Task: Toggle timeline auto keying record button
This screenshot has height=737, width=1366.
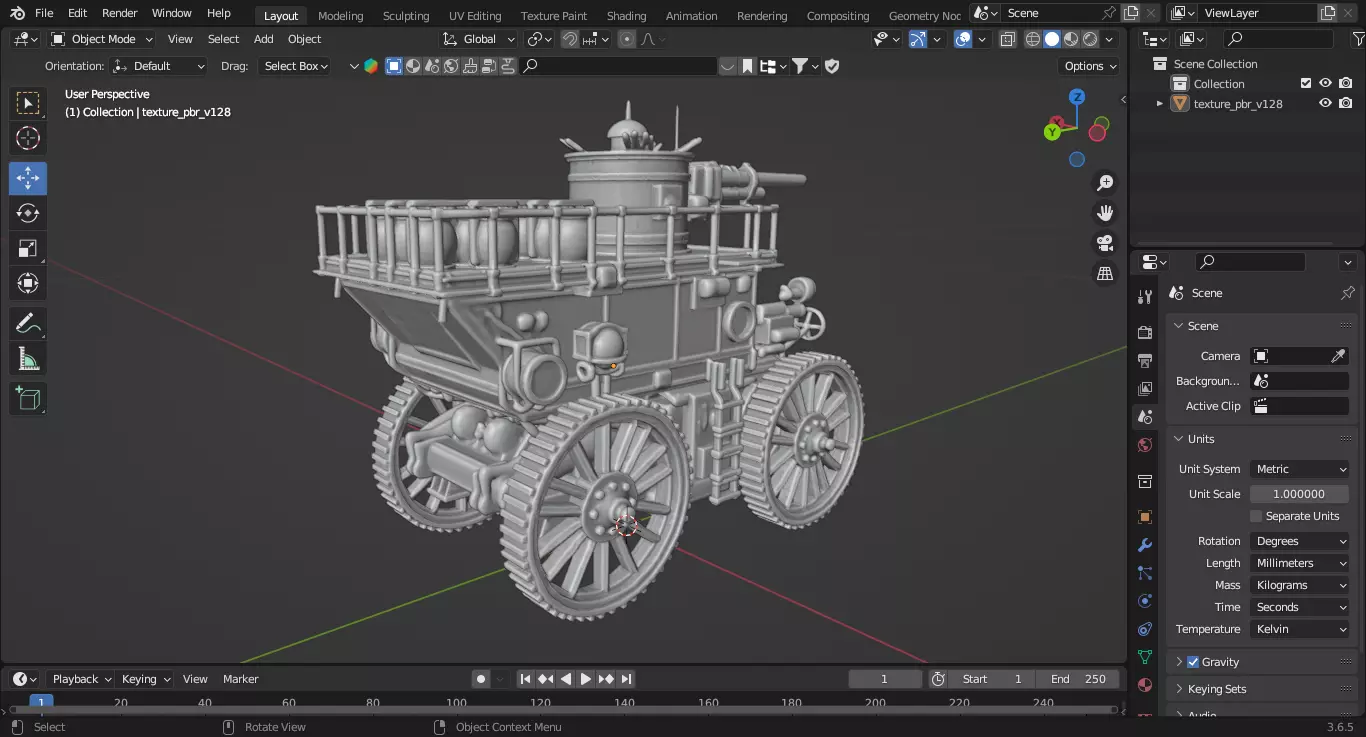Action: 481,679
